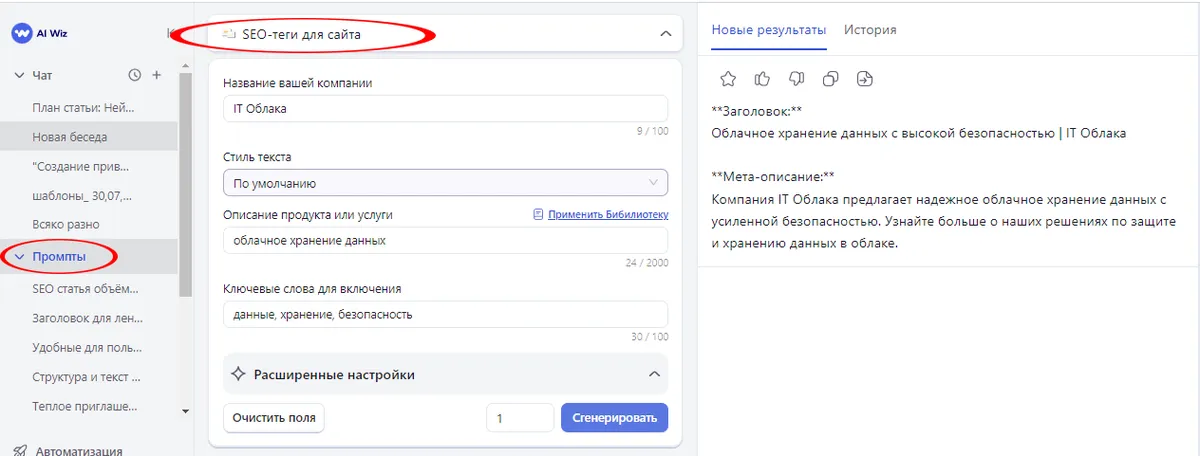This screenshot has height=456, width=1200.
Task: Focus the Описание продукта или услуги field
Action: [445, 240]
